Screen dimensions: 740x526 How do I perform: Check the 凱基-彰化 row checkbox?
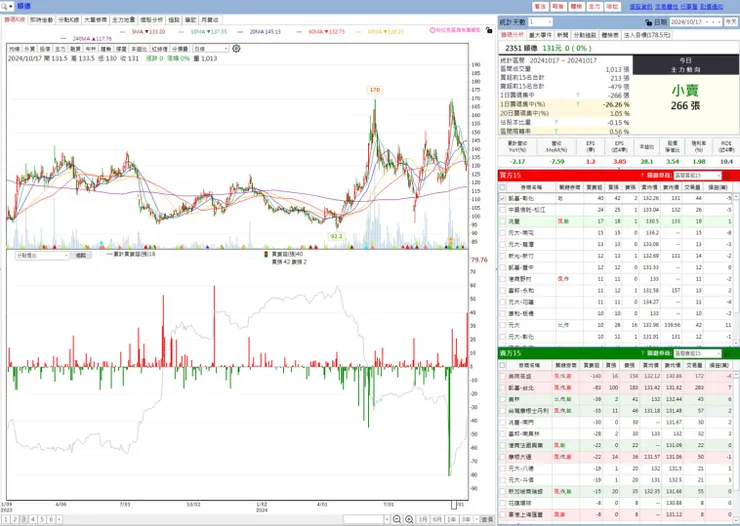click(x=503, y=199)
